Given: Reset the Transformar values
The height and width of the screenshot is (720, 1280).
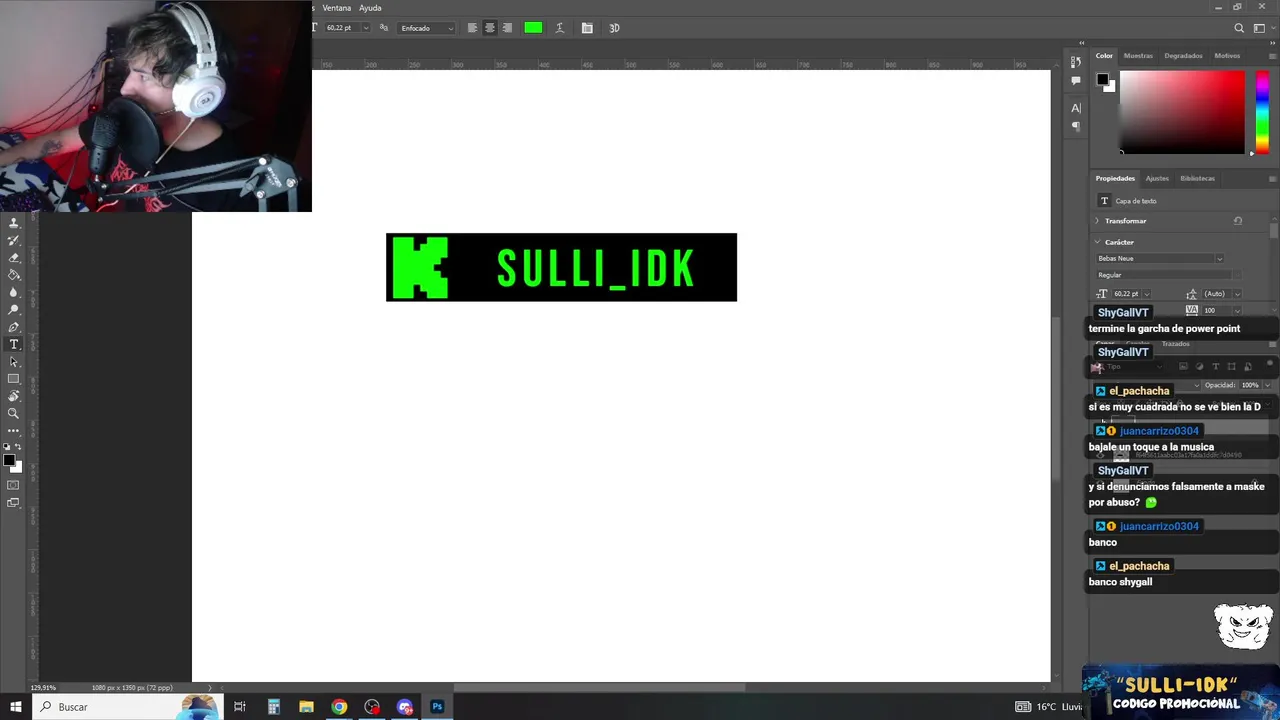Looking at the screenshot, I should pos(1238,221).
